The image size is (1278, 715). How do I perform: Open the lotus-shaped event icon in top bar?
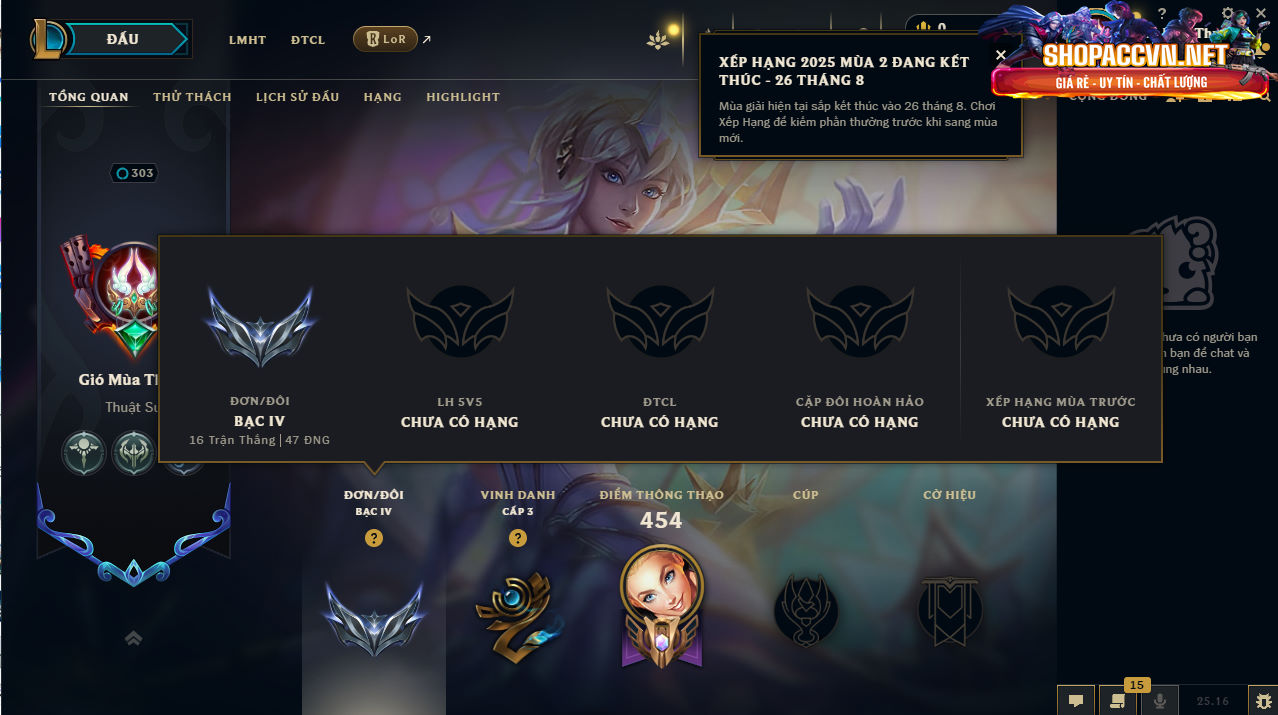(x=658, y=41)
